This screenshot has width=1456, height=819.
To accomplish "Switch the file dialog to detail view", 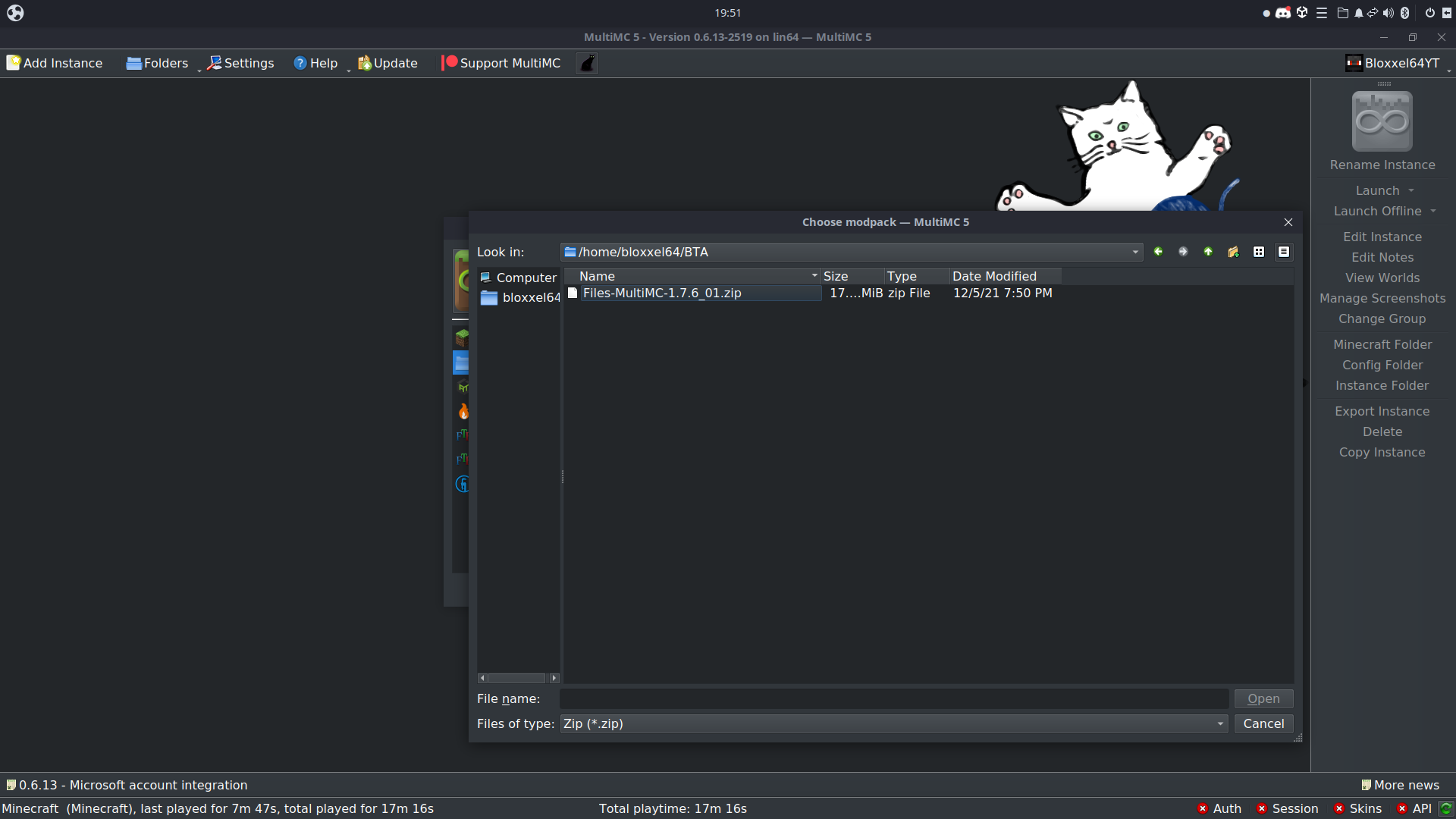I will point(1284,252).
